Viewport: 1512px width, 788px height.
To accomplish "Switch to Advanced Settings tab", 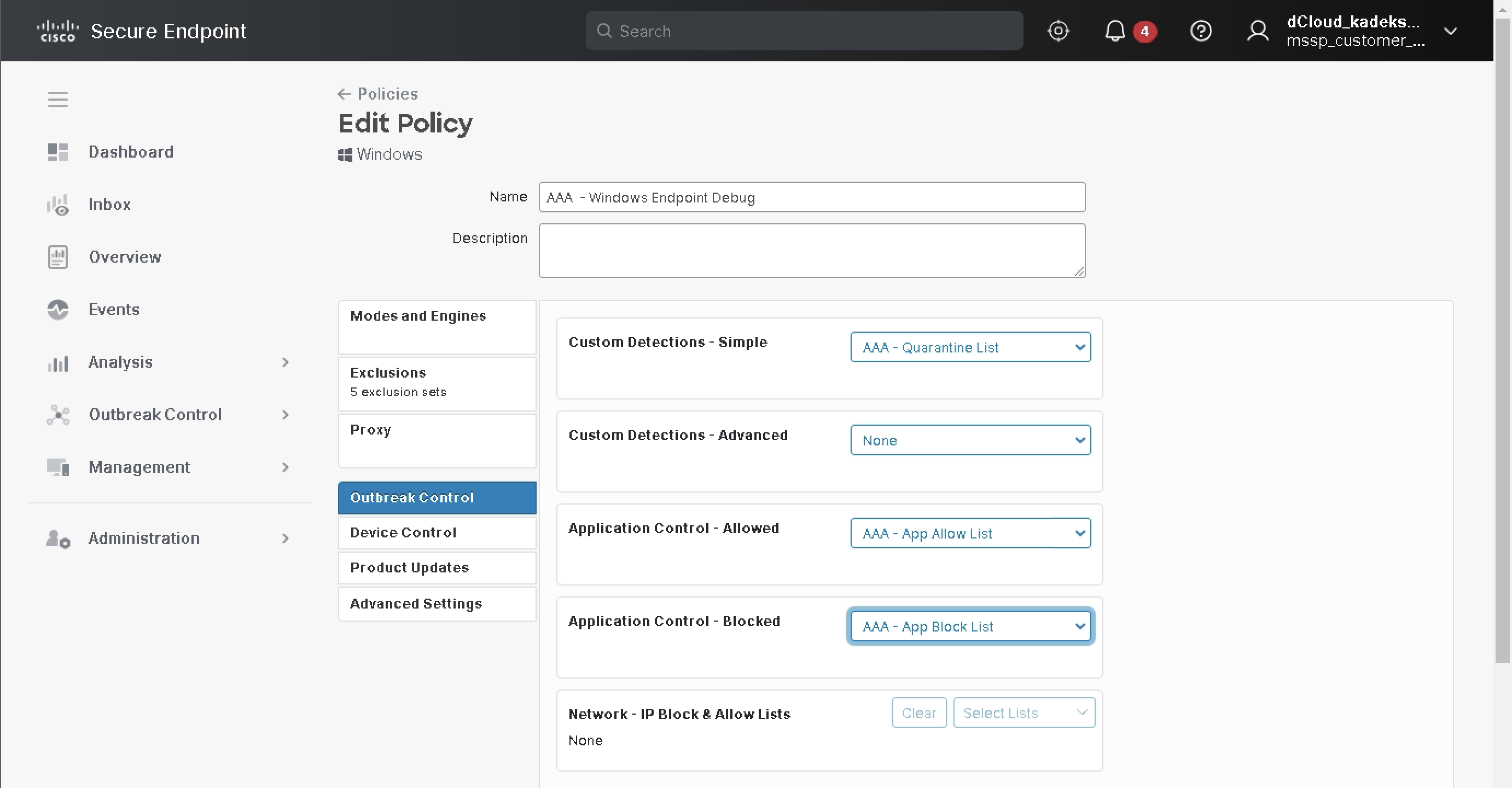I will pyautogui.click(x=437, y=604).
